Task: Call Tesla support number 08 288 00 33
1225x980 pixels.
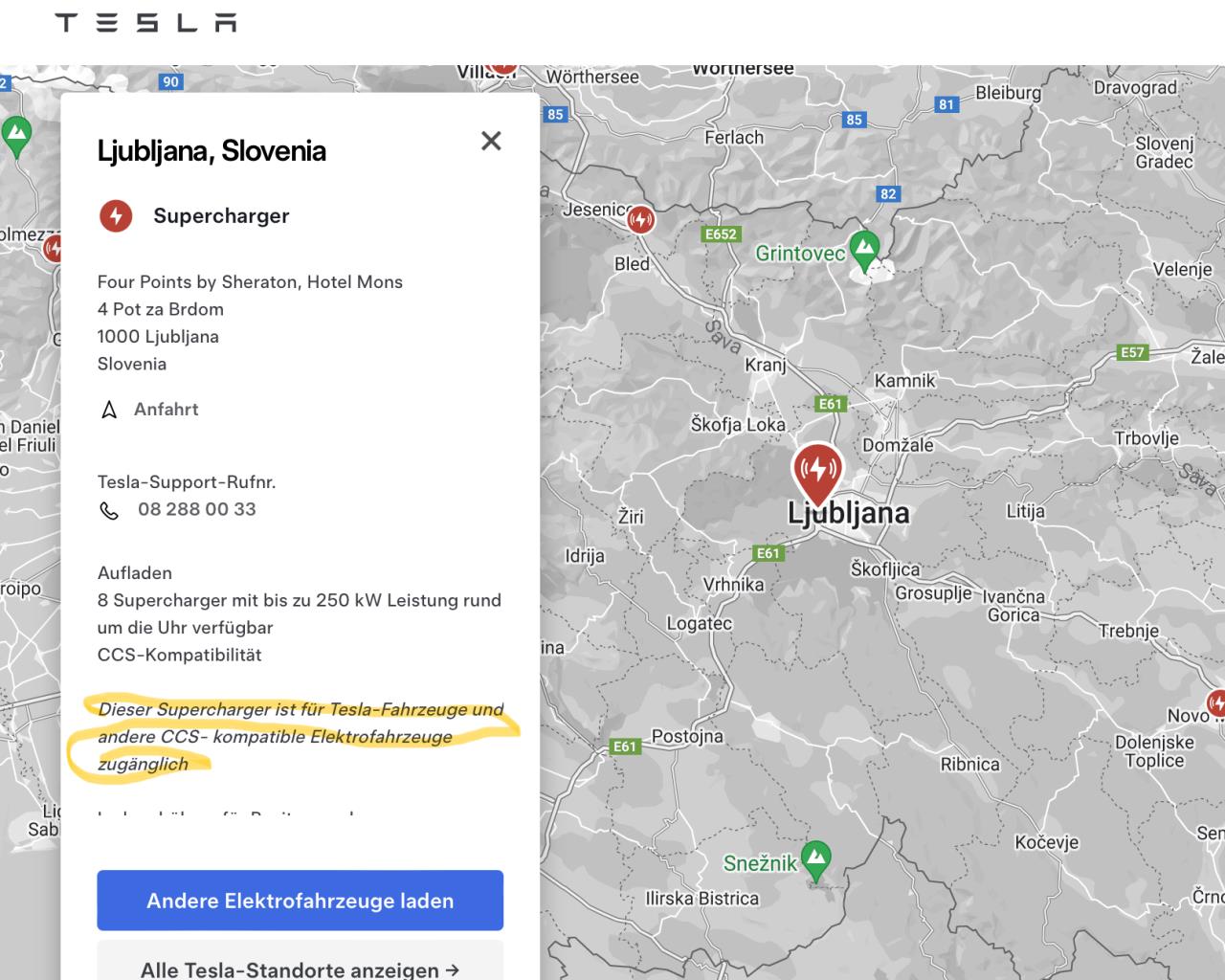Action: (x=197, y=509)
